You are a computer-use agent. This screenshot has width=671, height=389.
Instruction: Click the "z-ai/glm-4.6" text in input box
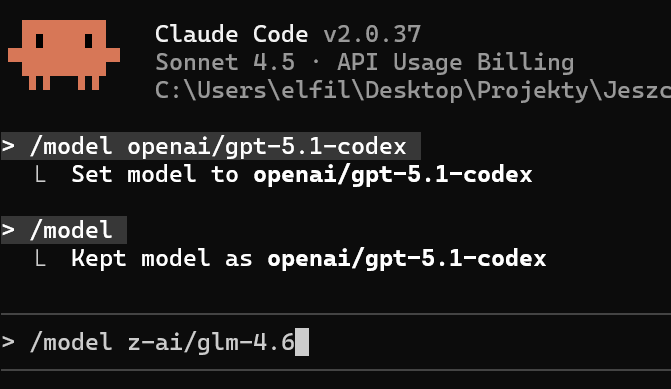click(x=211, y=342)
